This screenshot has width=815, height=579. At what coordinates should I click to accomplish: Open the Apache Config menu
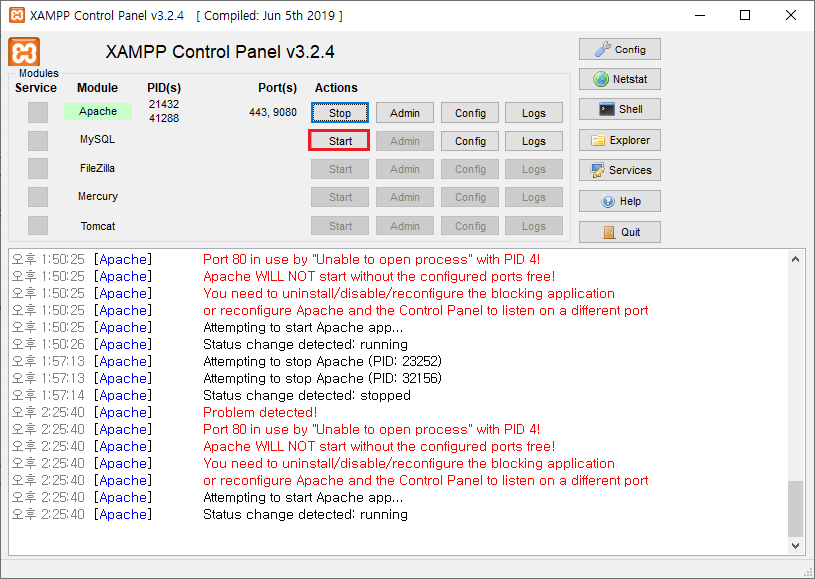point(470,113)
